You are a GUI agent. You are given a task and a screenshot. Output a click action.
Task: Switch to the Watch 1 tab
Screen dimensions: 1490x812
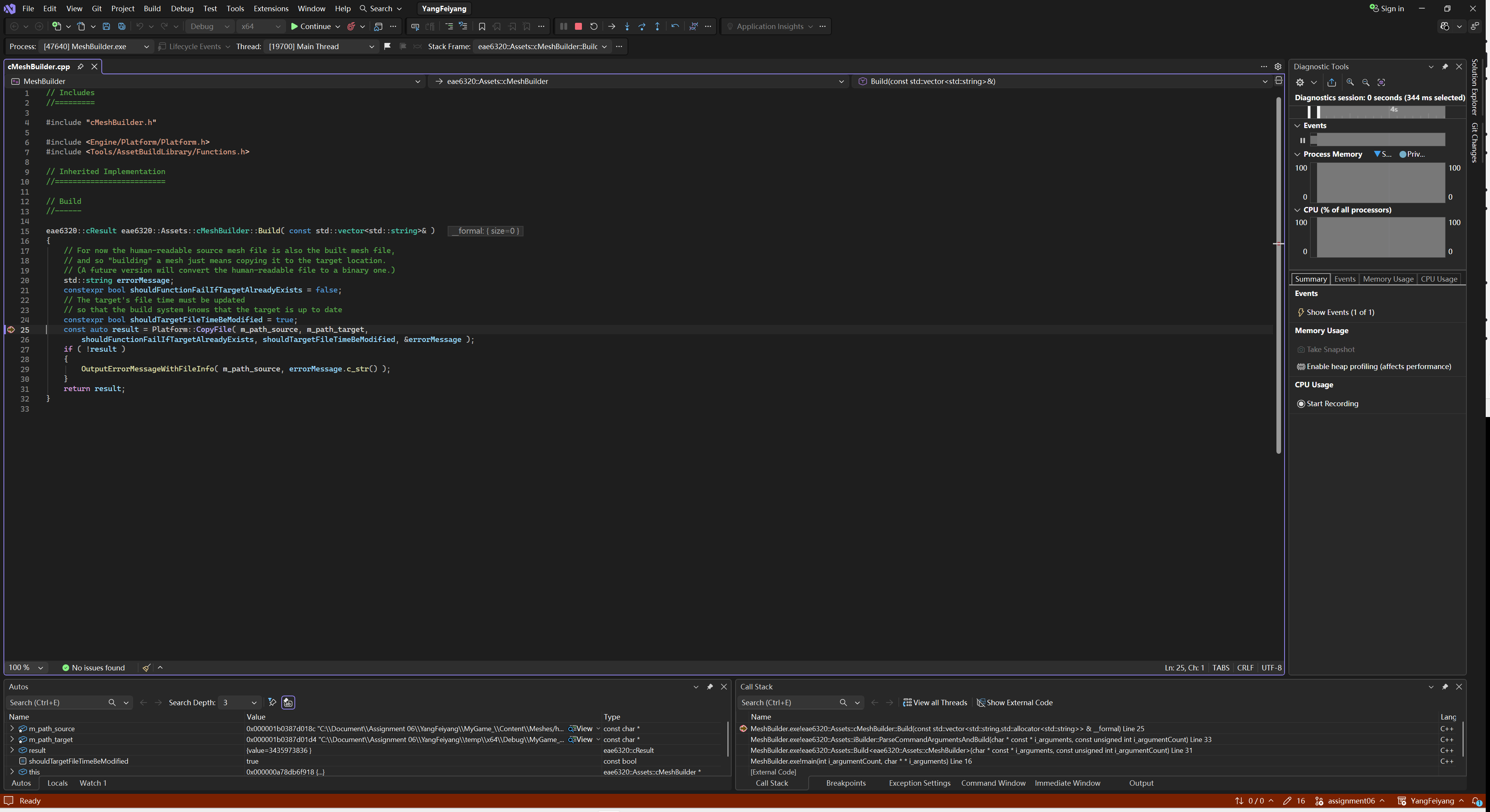(92, 783)
